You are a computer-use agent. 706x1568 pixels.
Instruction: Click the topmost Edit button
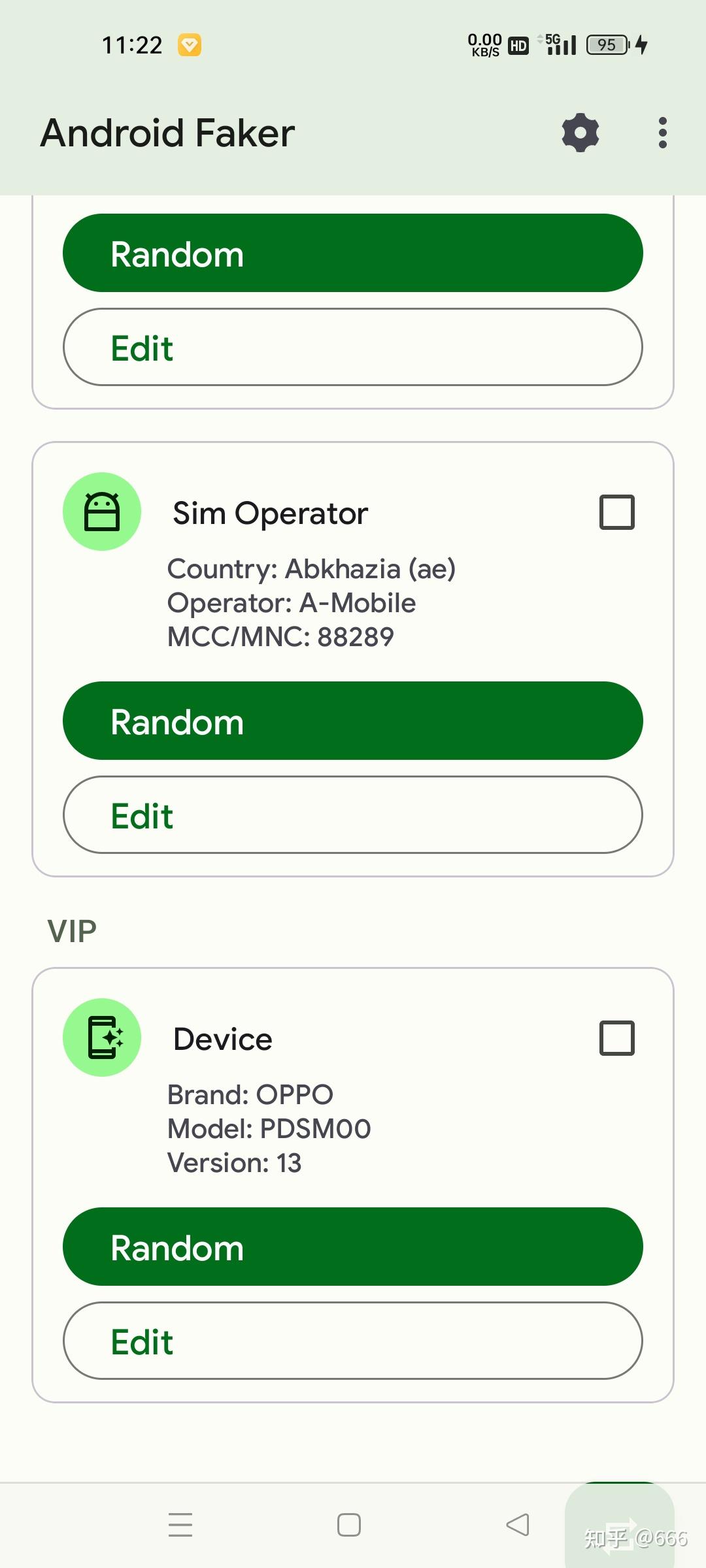[x=353, y=347]
